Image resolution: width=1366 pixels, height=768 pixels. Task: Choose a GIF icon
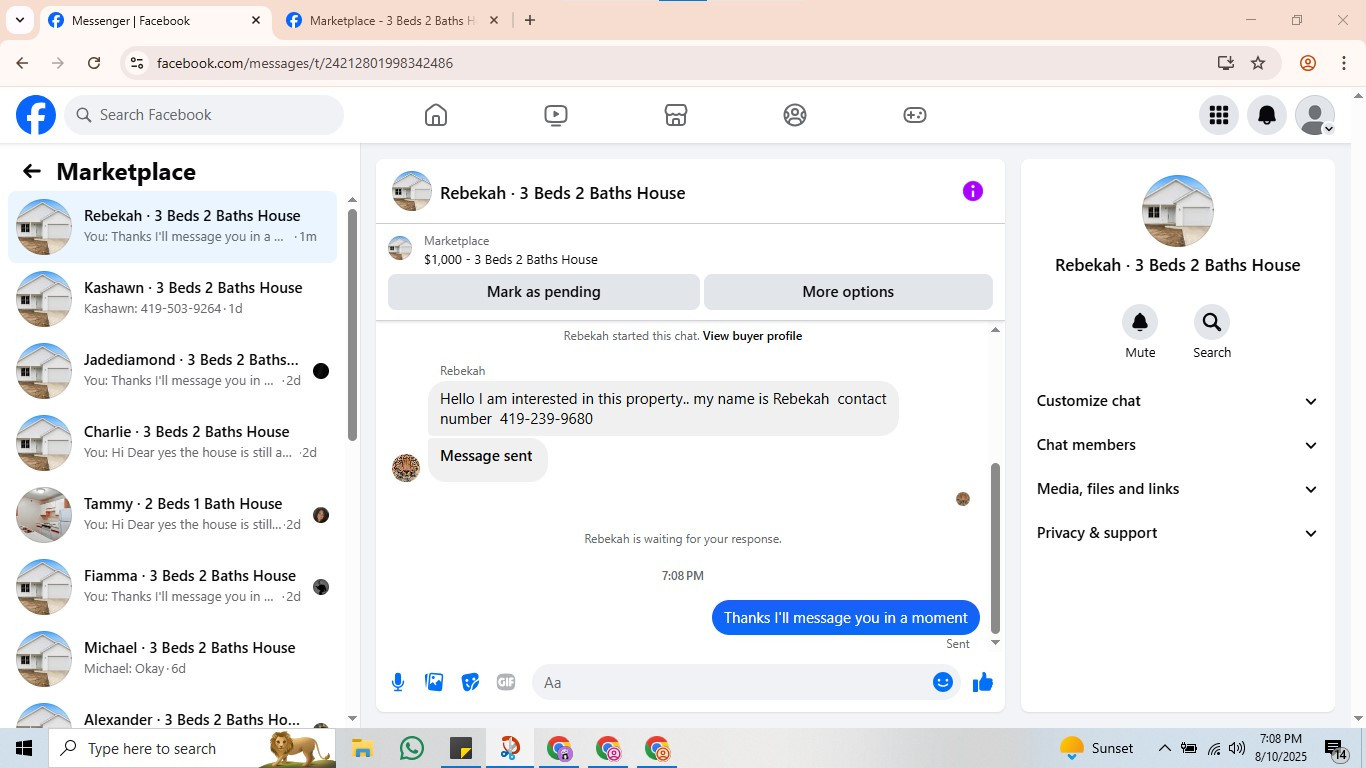pyautogui.click(x=506, y=682)
